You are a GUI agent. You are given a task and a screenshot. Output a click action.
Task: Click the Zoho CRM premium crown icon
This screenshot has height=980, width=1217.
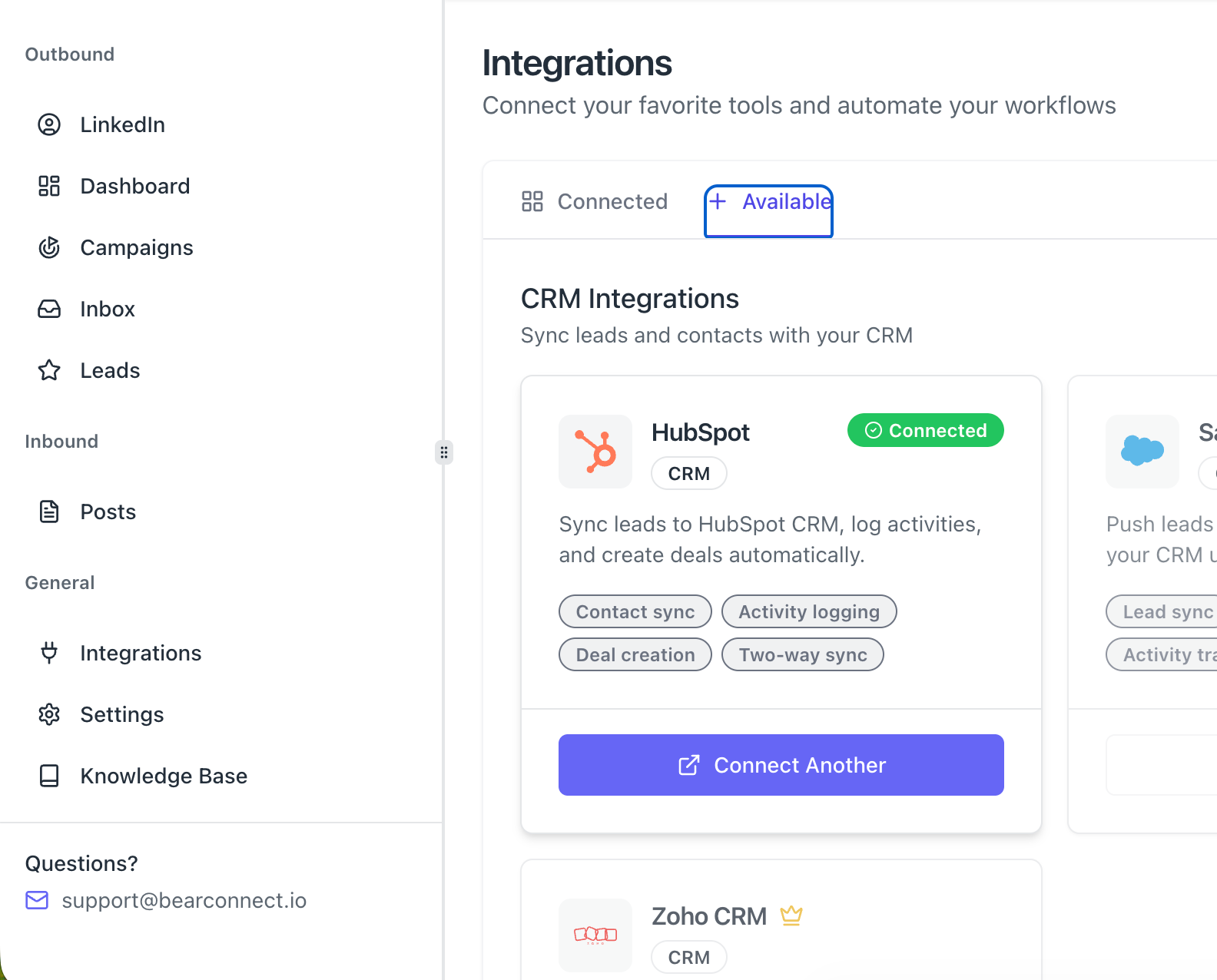tap(791, 915)
